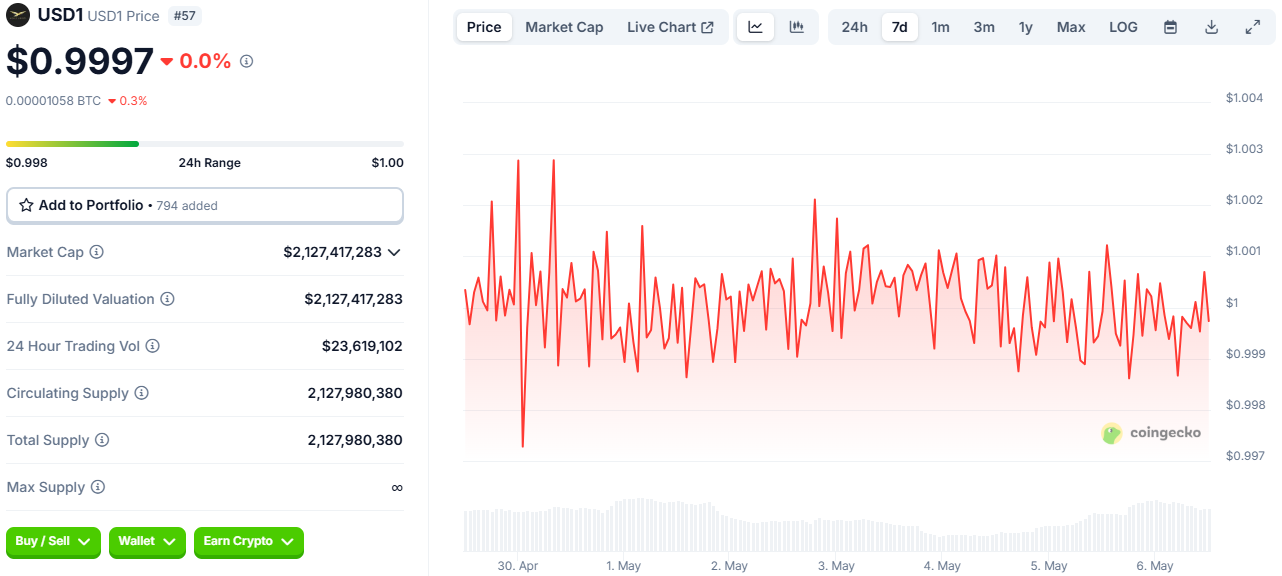Toggle LOG scale on chart
Image resolution: width=1282 pixels, height=576 pixels.
(1123, 27)
